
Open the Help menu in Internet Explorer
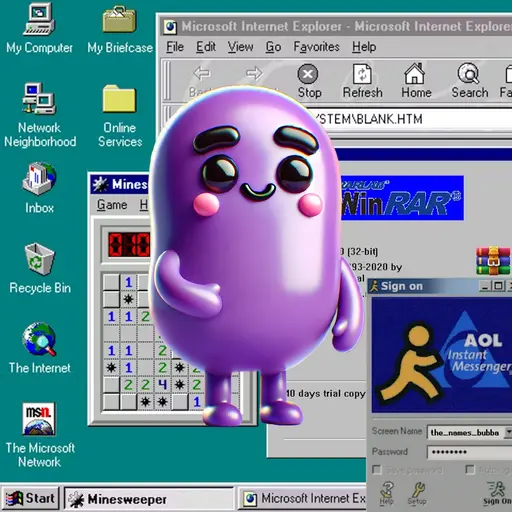pos(364,47)
